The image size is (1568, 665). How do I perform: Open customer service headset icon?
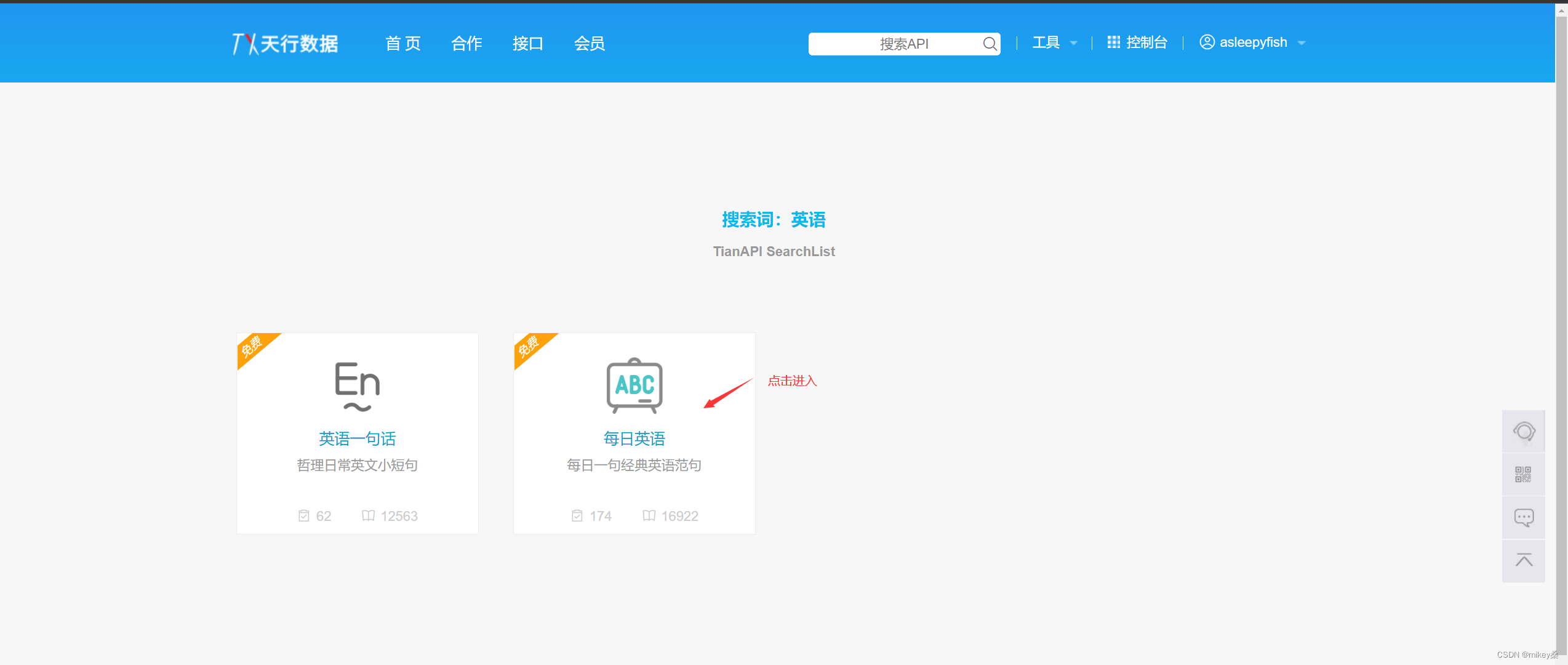click(1524, 432)
